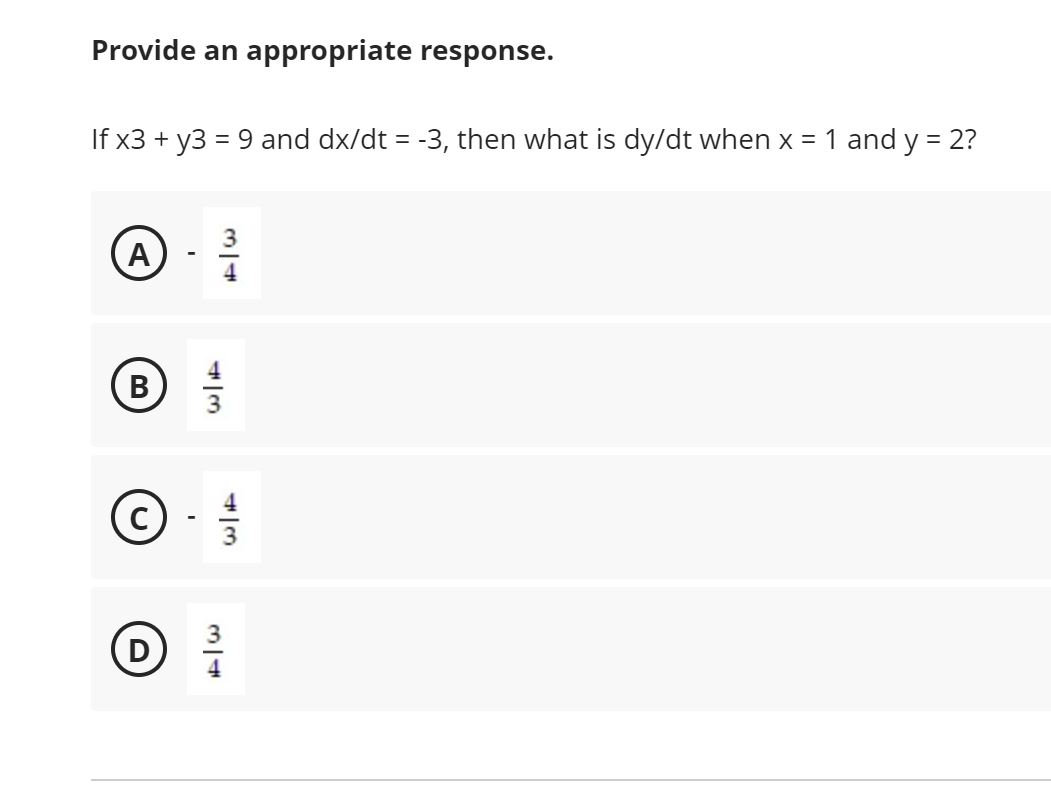The width and height of the screenshot is (1051, 788).
Task: Select answer choice B circle
Action: click(x=138, y=386)
